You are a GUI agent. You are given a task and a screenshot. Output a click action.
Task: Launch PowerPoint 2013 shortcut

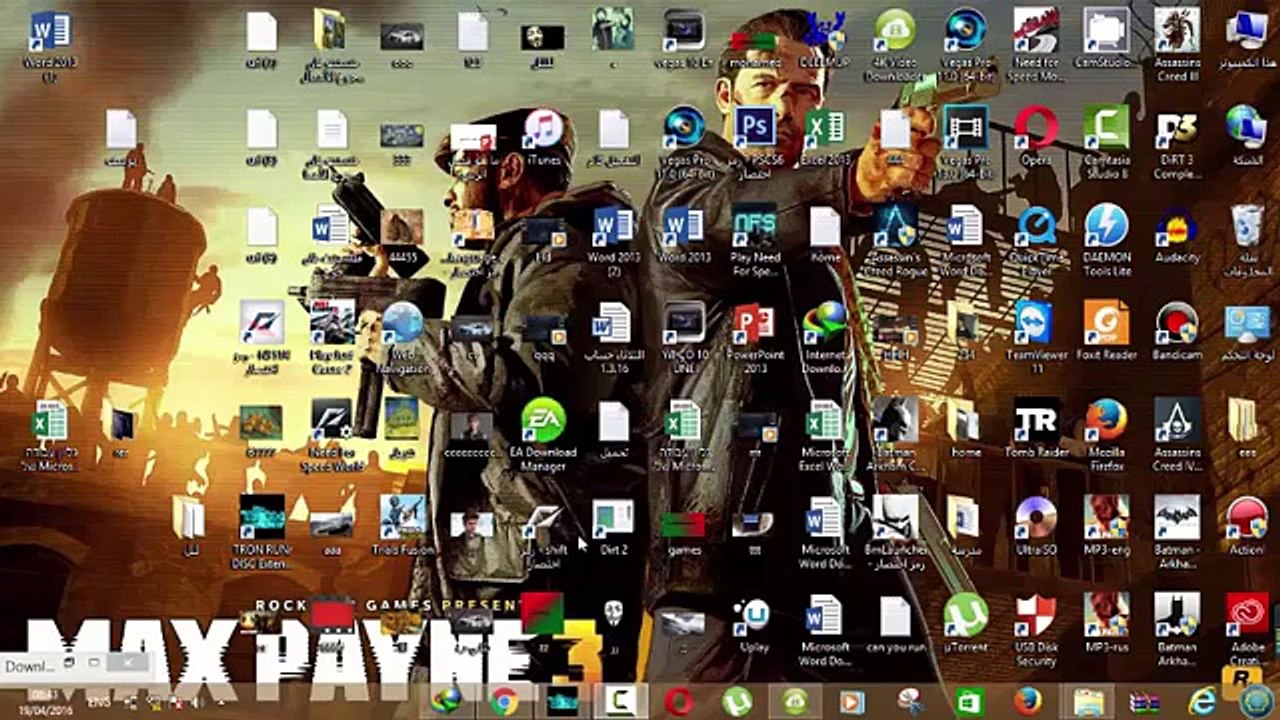point(755,338)
